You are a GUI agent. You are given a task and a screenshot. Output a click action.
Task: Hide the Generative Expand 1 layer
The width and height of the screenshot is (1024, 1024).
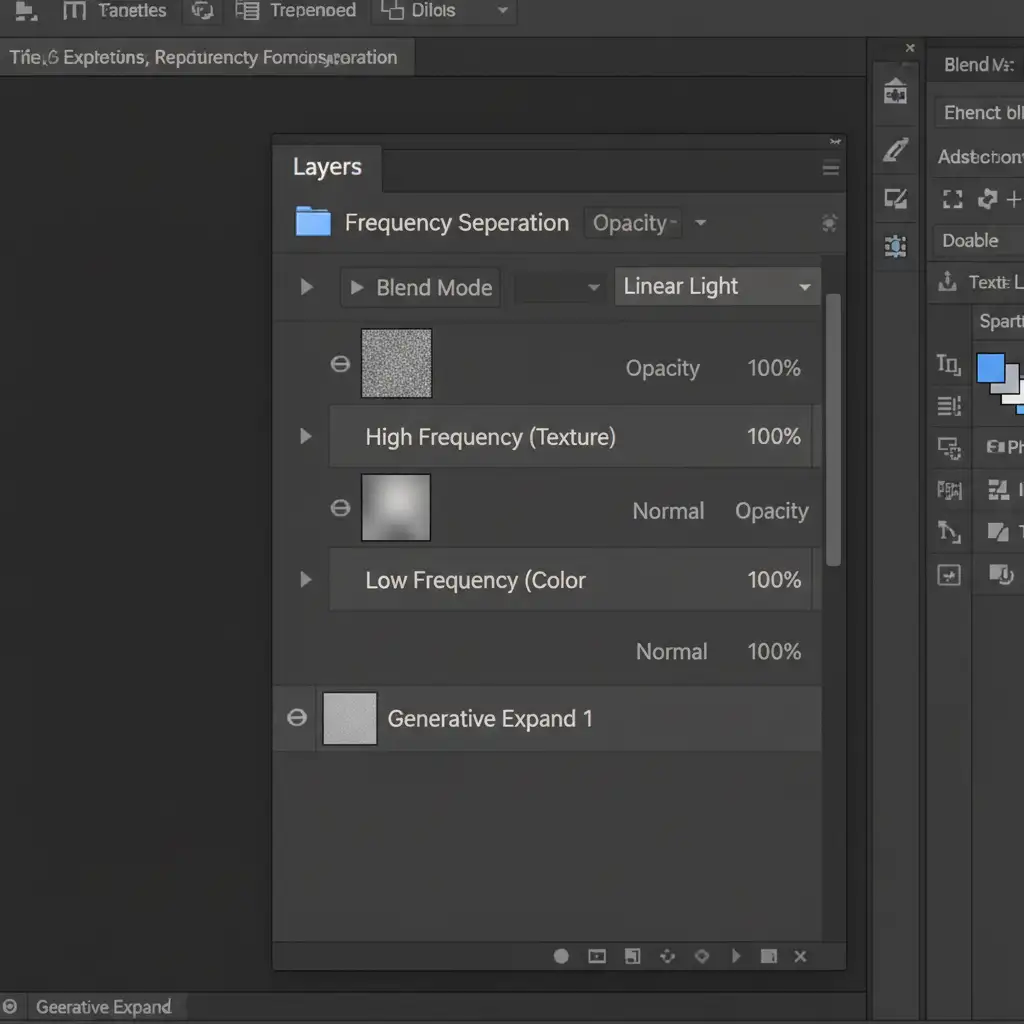coord(296,718)
